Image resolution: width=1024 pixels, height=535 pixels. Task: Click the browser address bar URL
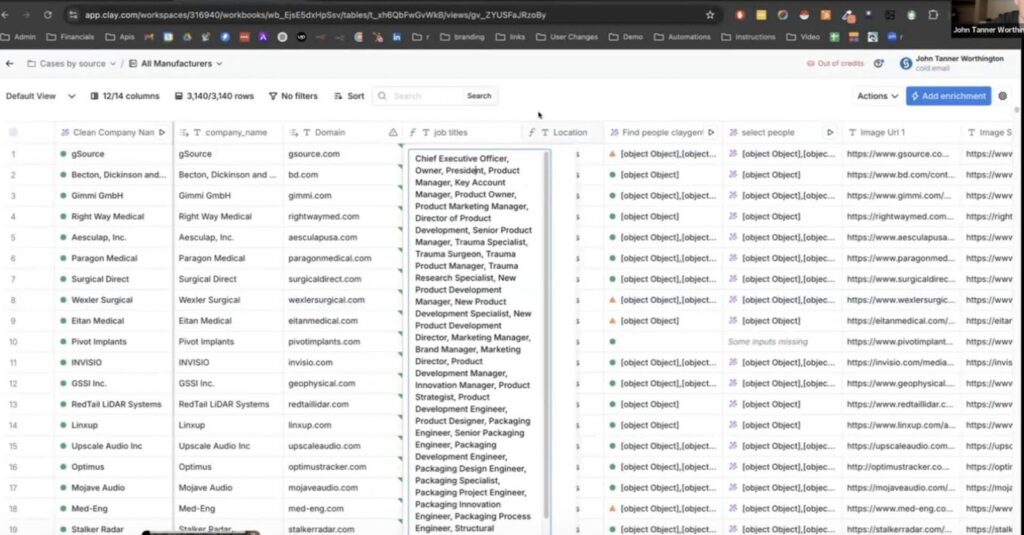(x=315, y=14)
